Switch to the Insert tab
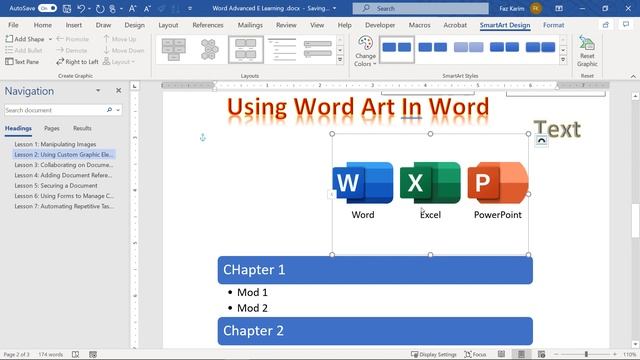The width and height of the screenshot is (640, 360). (x=73, y=25)
